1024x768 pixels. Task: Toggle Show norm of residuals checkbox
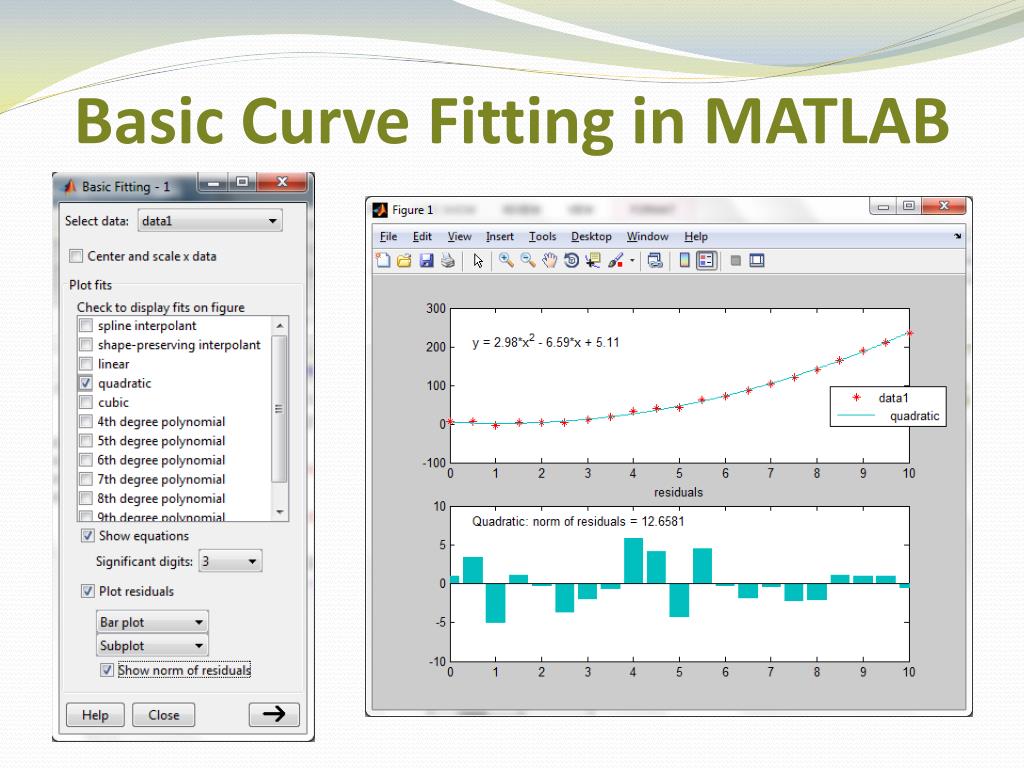[107, 670]
